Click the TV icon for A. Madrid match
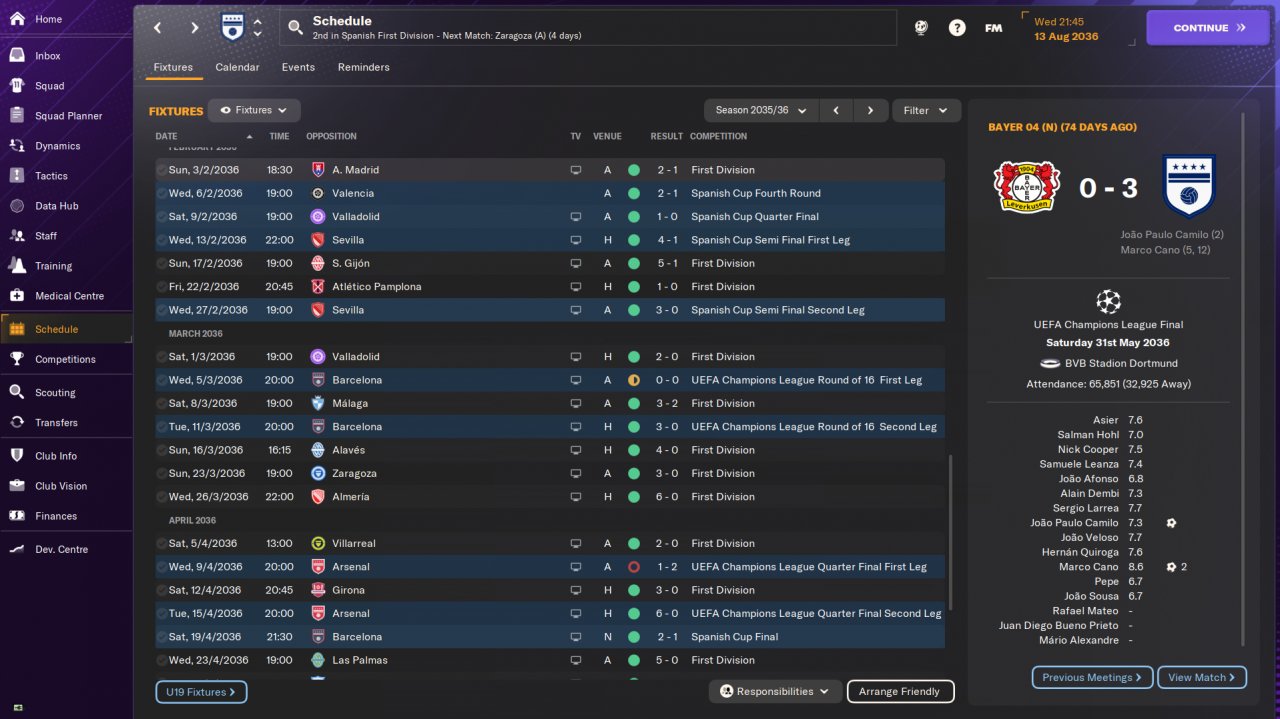Screen dimensions: 1280x719 point(575,170)
